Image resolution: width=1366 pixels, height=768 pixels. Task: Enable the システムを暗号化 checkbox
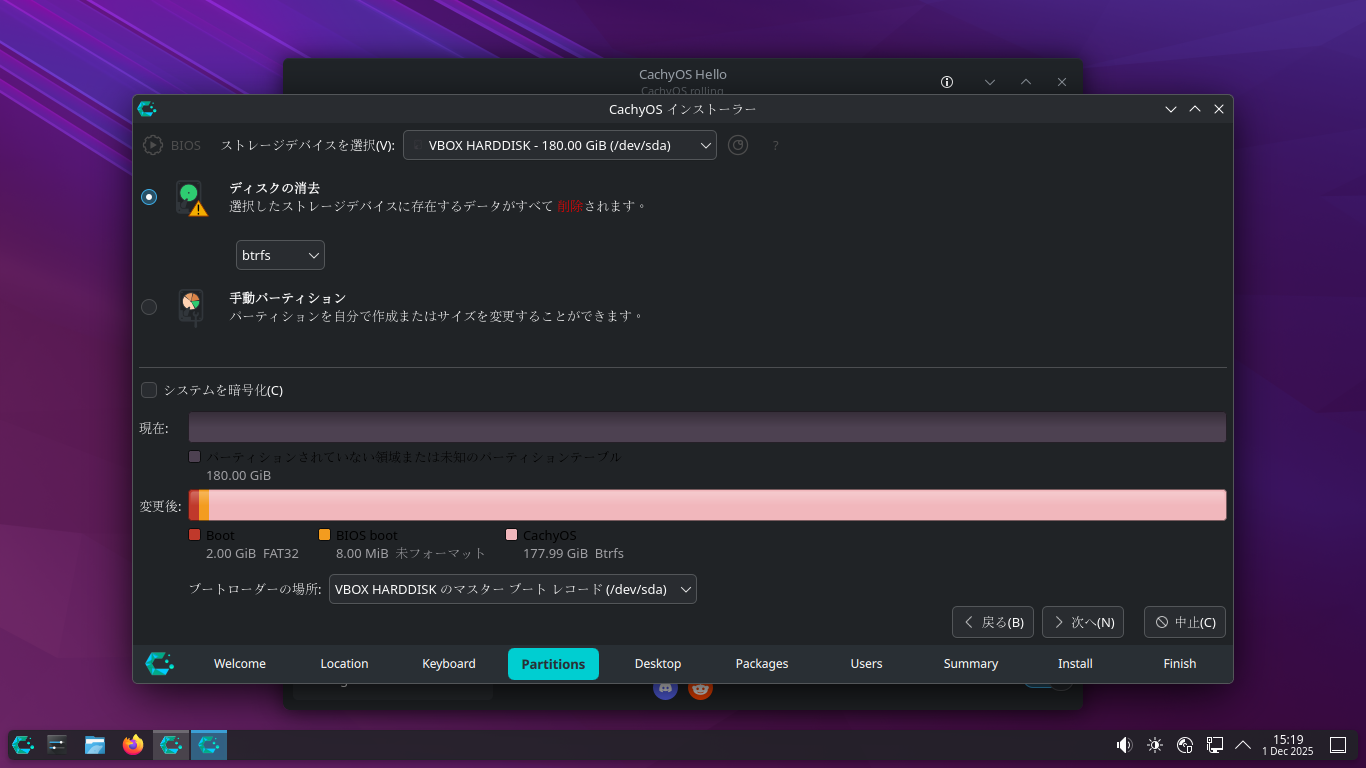point(149,390)
